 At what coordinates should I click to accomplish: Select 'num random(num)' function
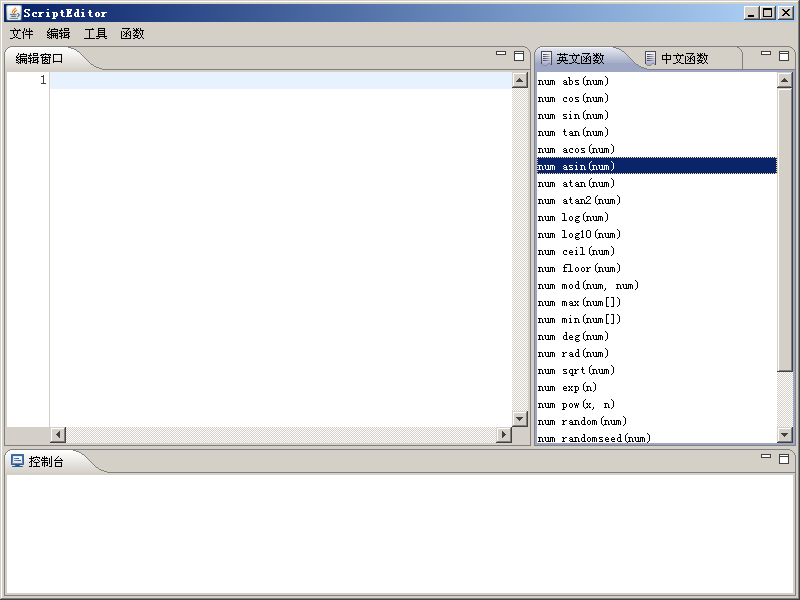pos(657,421)
